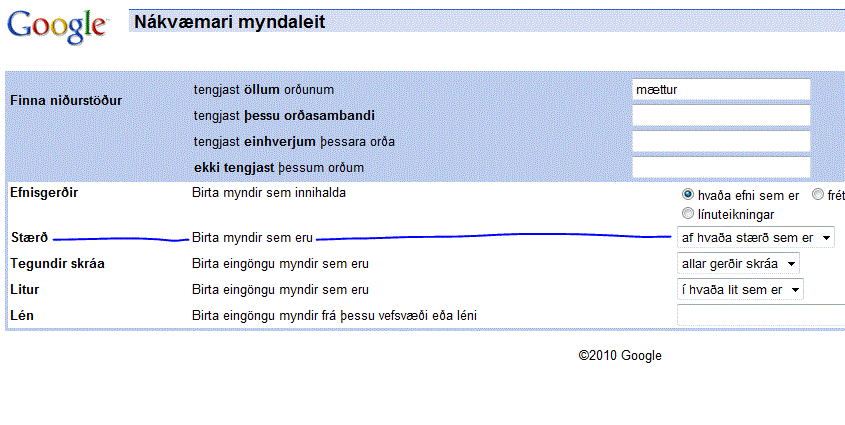
Task: Expand the "allar gerðir skráa" file type dropdown
Action: [738, 264]
